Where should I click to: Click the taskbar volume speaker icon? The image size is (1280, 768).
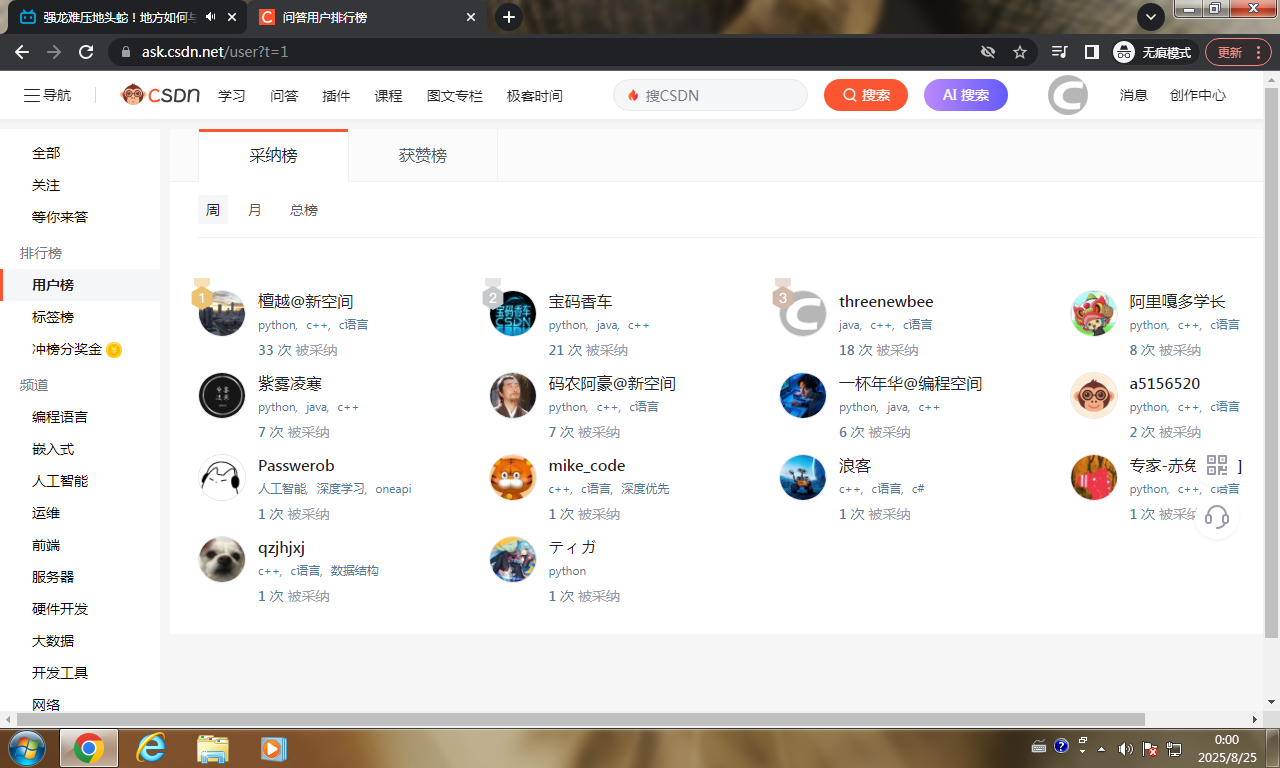1125,748
